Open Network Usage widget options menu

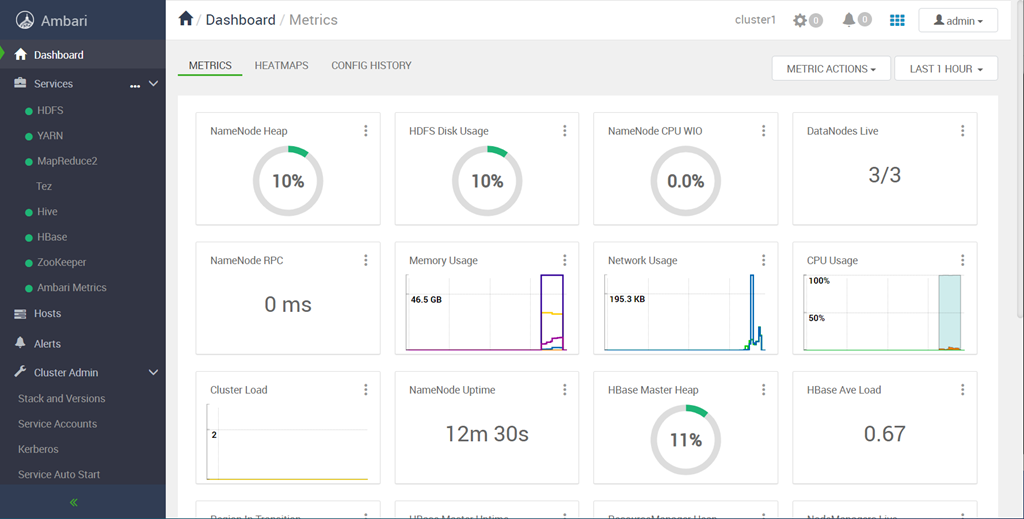[763, 260]
